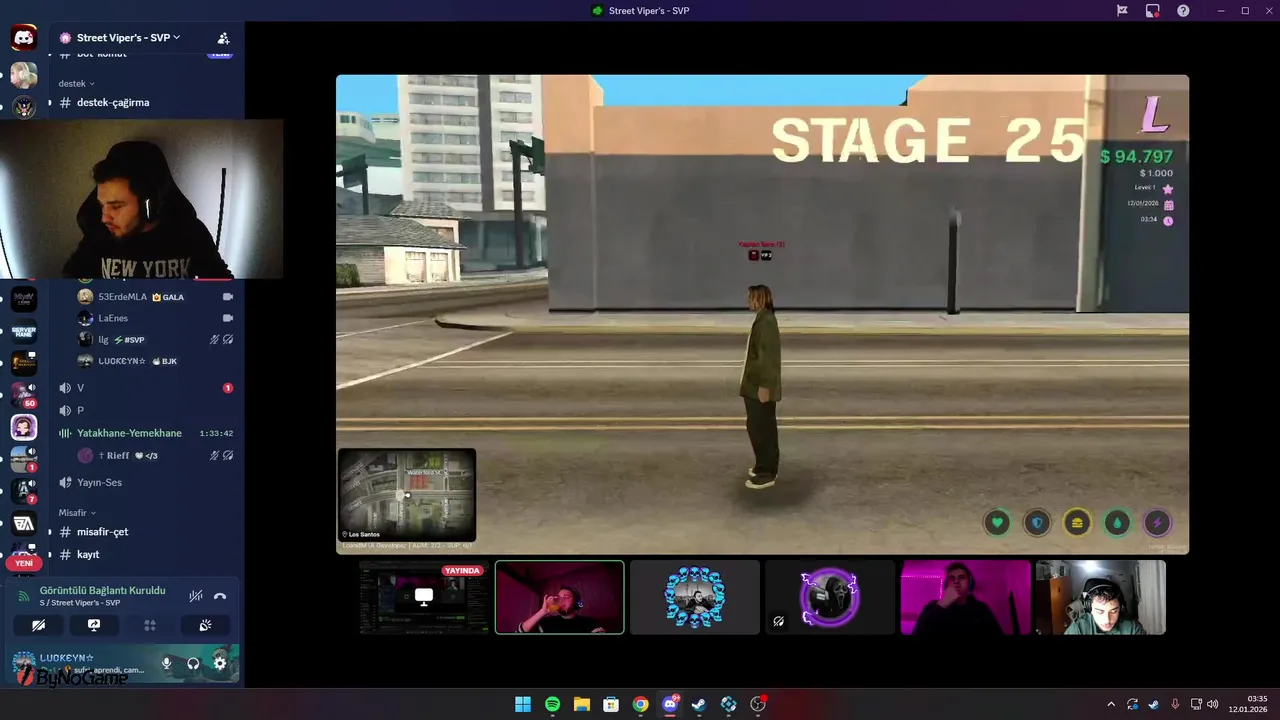The height and width of the screenshot is (720, 1280).
Task: Open the Discord help question mark icon
Action: [1183, 11]
